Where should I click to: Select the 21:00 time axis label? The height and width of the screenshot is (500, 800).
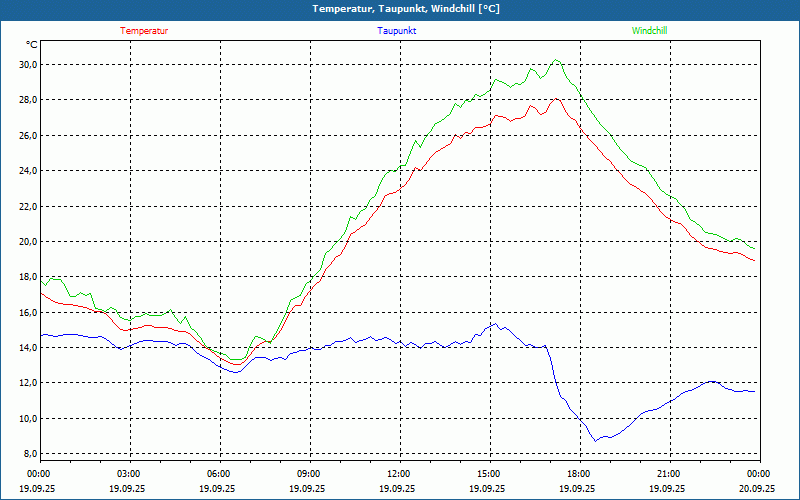coord(669,474)
